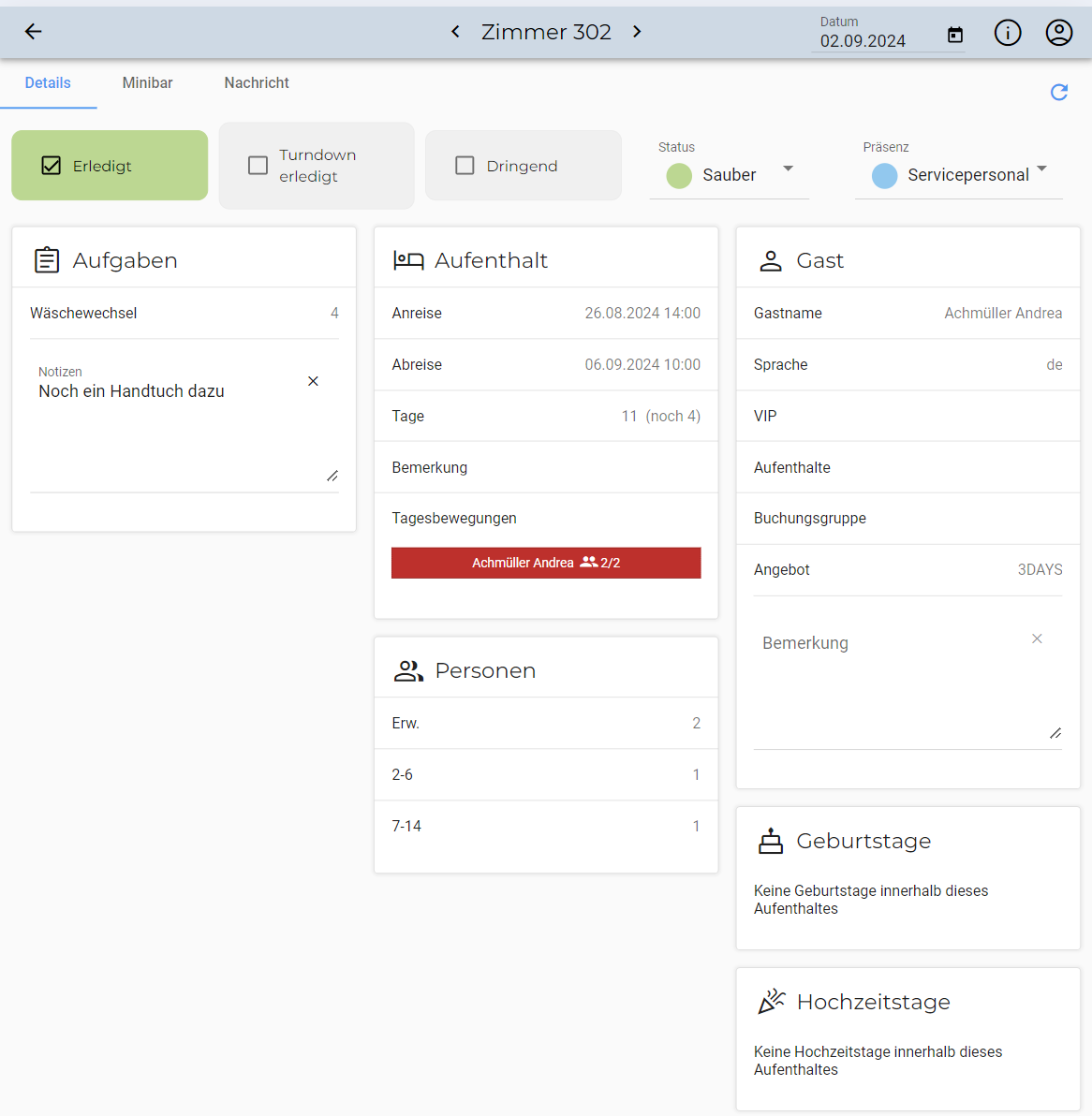Expand the Status dropdown showing Sauber

pyautogui.click(x=788, y=169)
